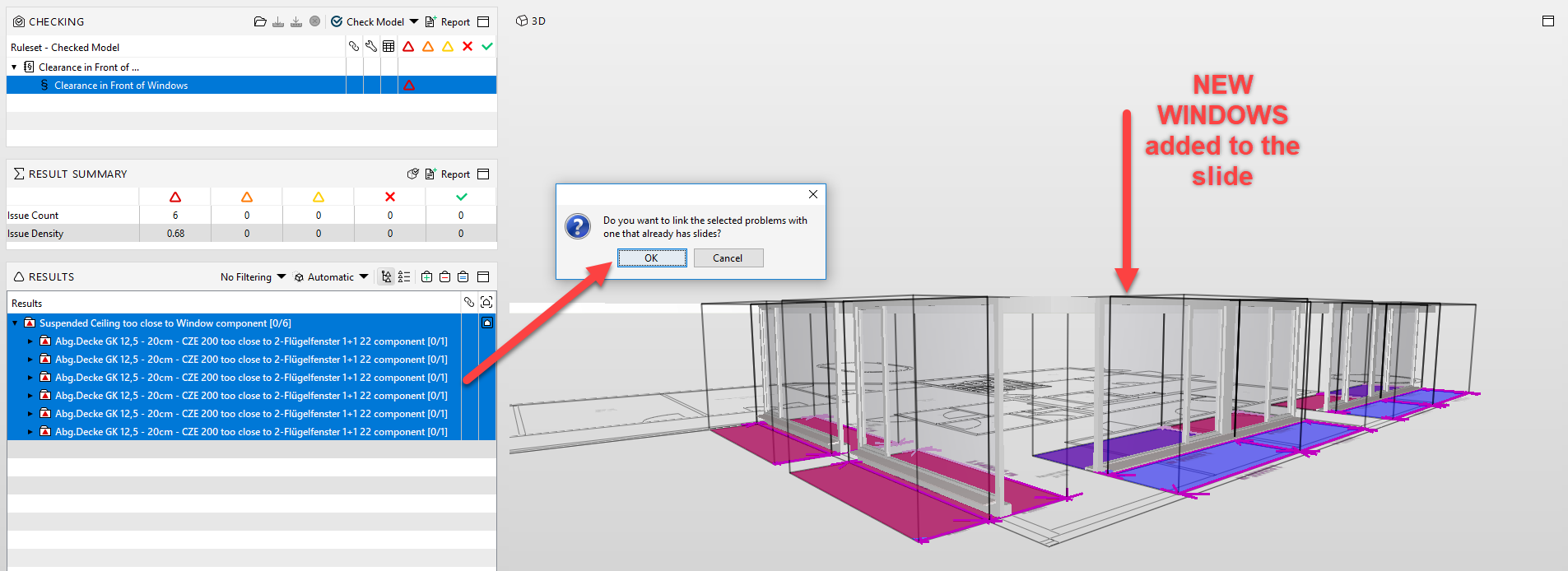1568x571 pixels.
Task: Open the Automatic visualization dropdown
Action: (x=332, y=277)
